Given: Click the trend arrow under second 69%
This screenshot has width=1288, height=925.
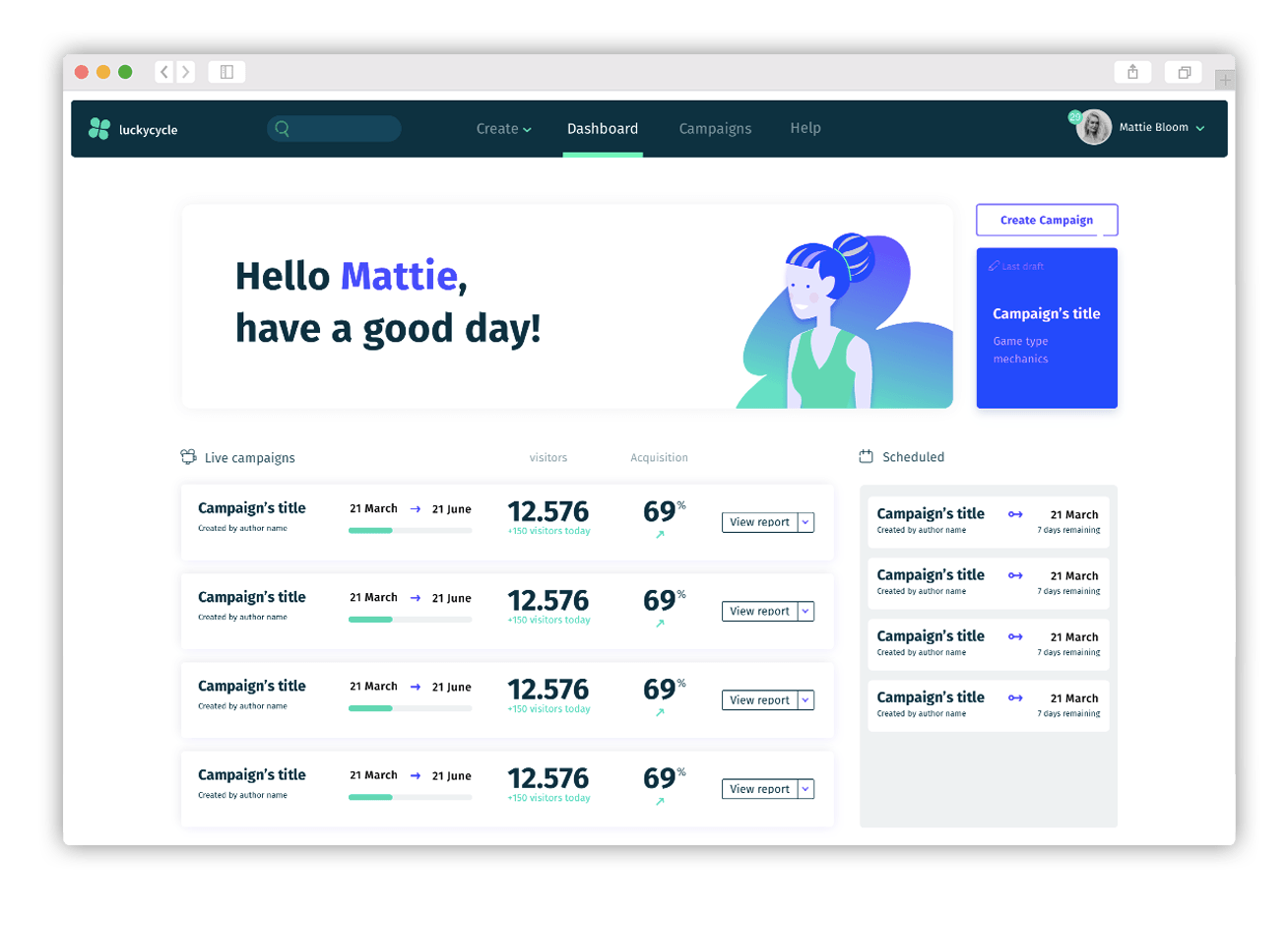Looking at the screenshot, I should tap(660, 624).
